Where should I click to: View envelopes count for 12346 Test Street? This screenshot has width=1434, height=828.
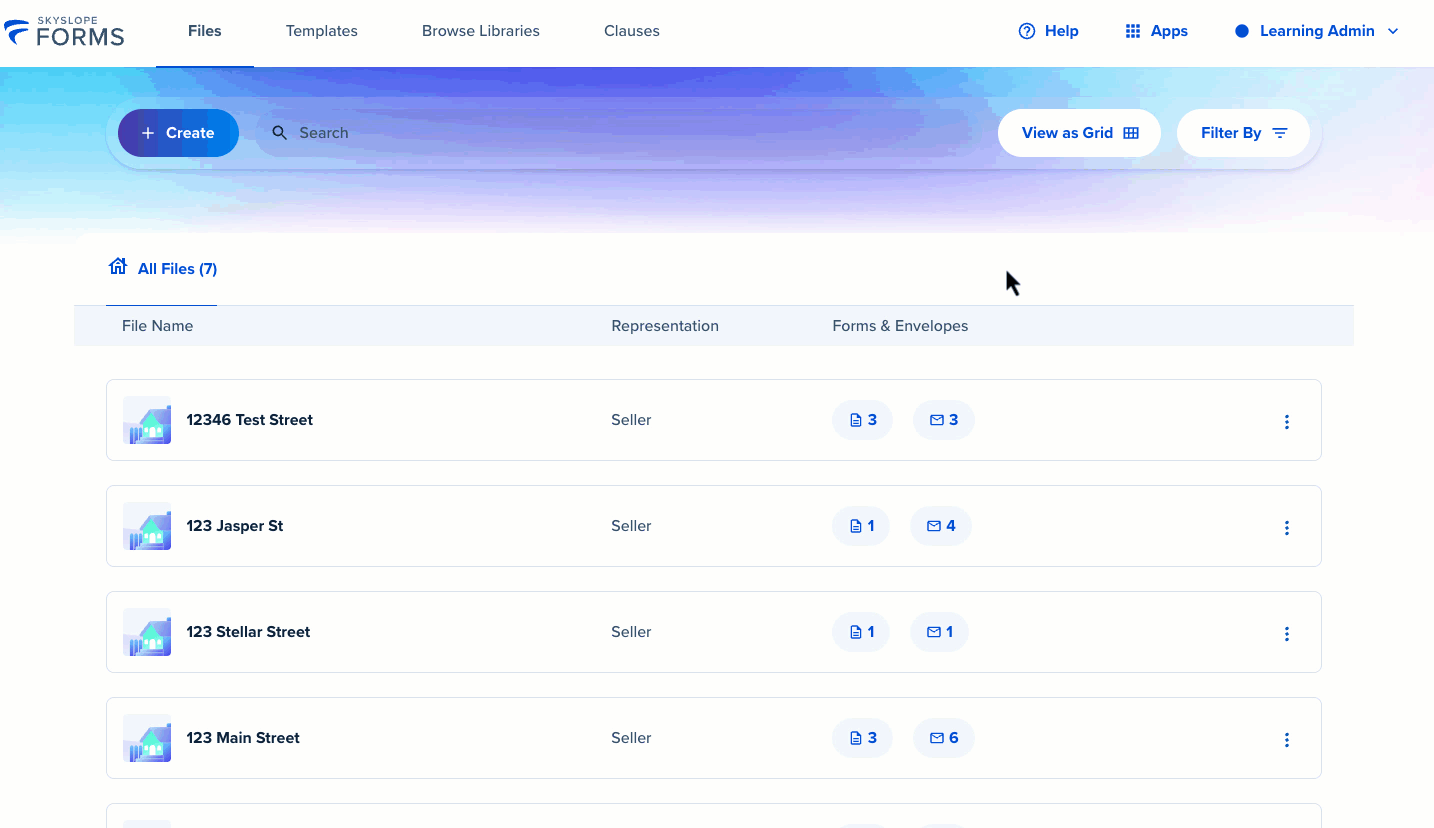pos(944,420)
